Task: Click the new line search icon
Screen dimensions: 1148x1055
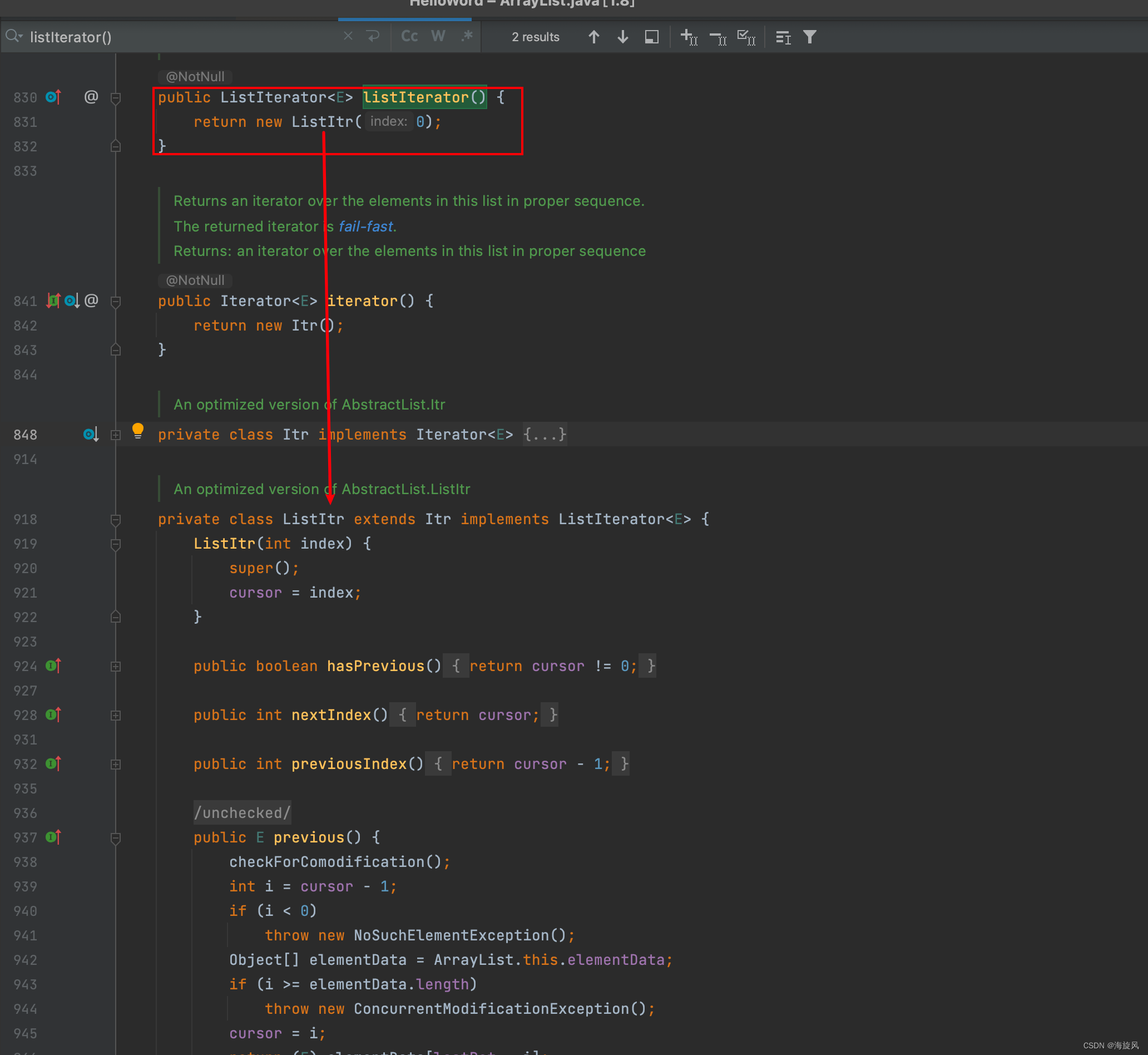Action: click(x=373, y=37)
